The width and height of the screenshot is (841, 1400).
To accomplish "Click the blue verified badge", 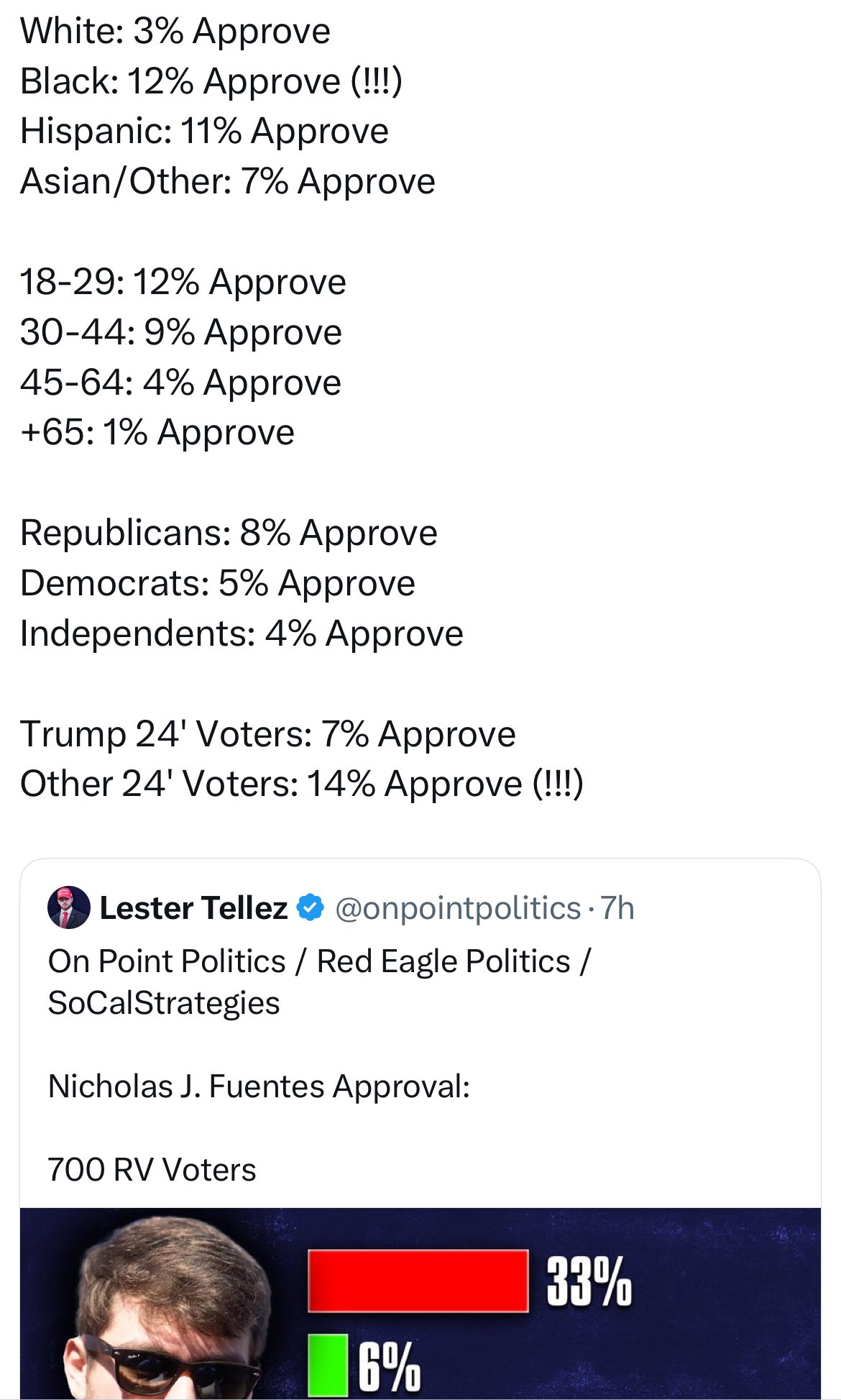I will (x=311, y=907).
